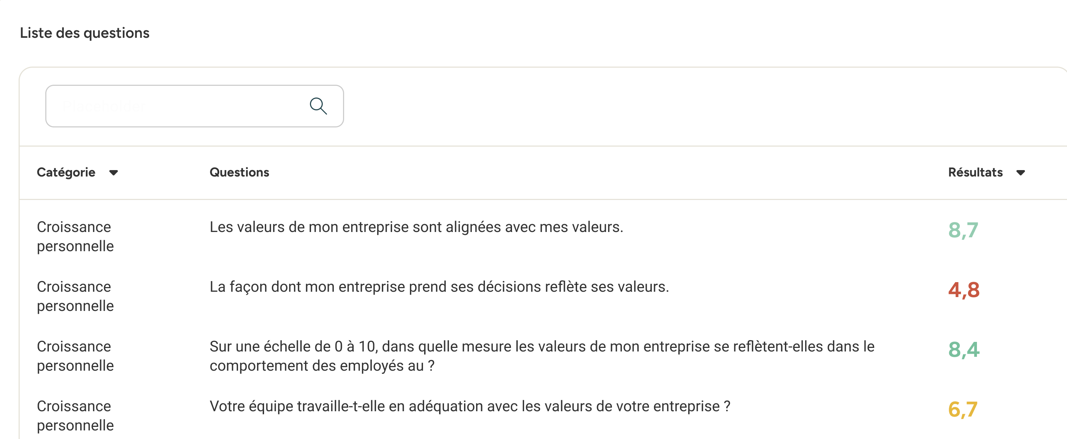
Task: Select the red 4,8 result score
Action: [964, 291]
